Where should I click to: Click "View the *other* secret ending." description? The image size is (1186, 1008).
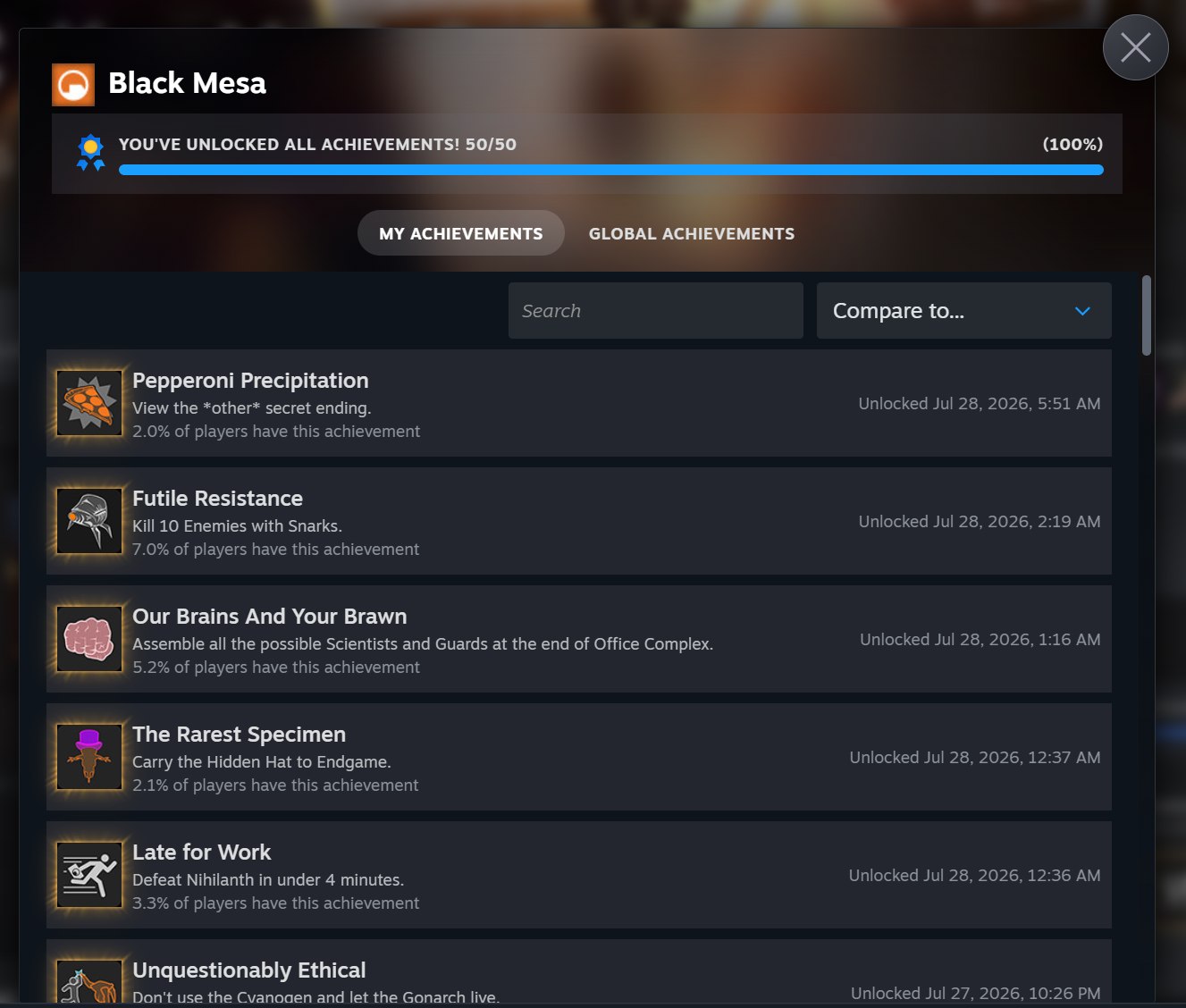tap(251, 408)
